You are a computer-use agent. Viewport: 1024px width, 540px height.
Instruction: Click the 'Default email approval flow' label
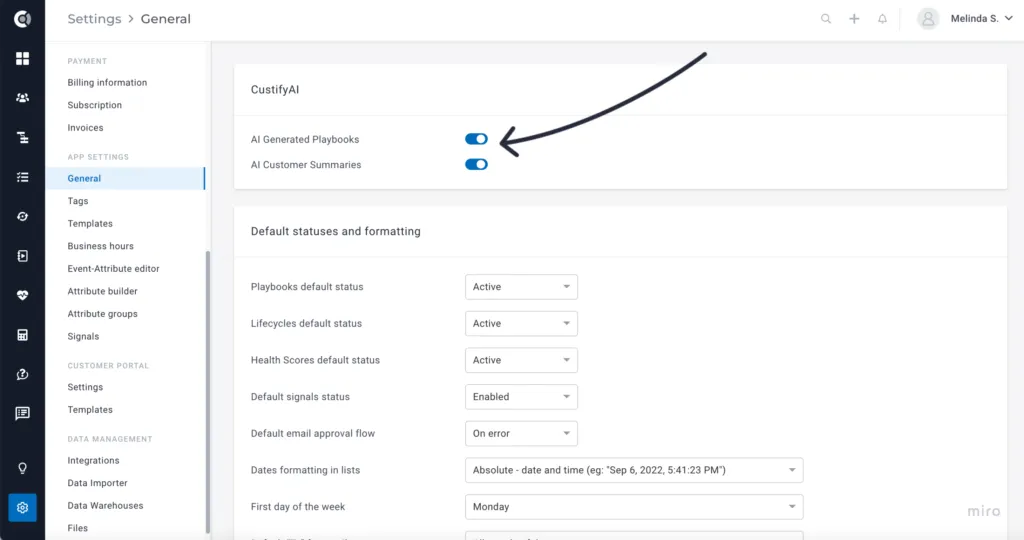pyautogui.click(x=313, y=434)
